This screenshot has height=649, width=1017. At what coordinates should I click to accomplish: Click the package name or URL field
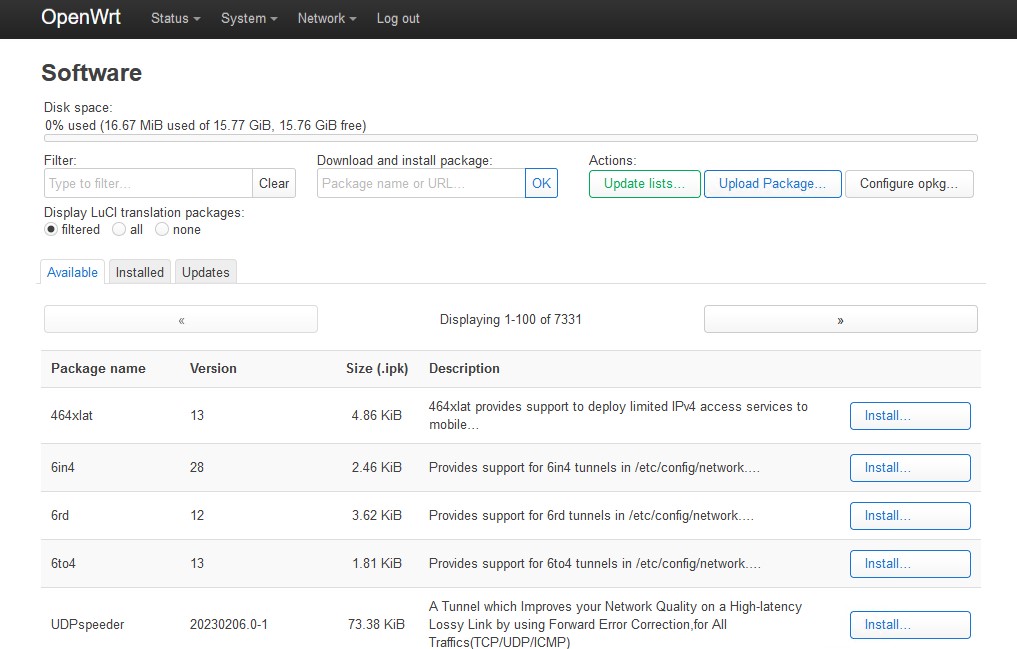tap(421, 183)
